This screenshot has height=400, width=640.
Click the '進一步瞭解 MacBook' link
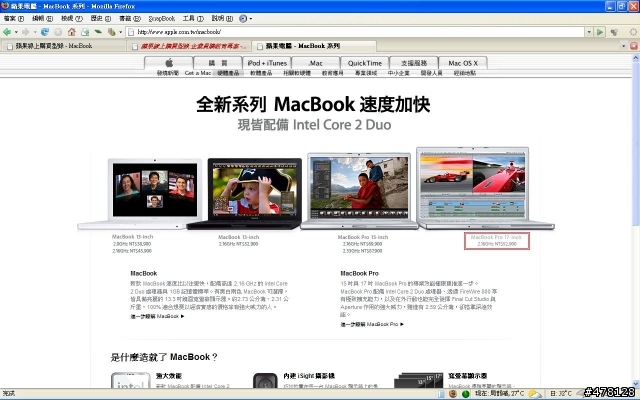(157, 316)
